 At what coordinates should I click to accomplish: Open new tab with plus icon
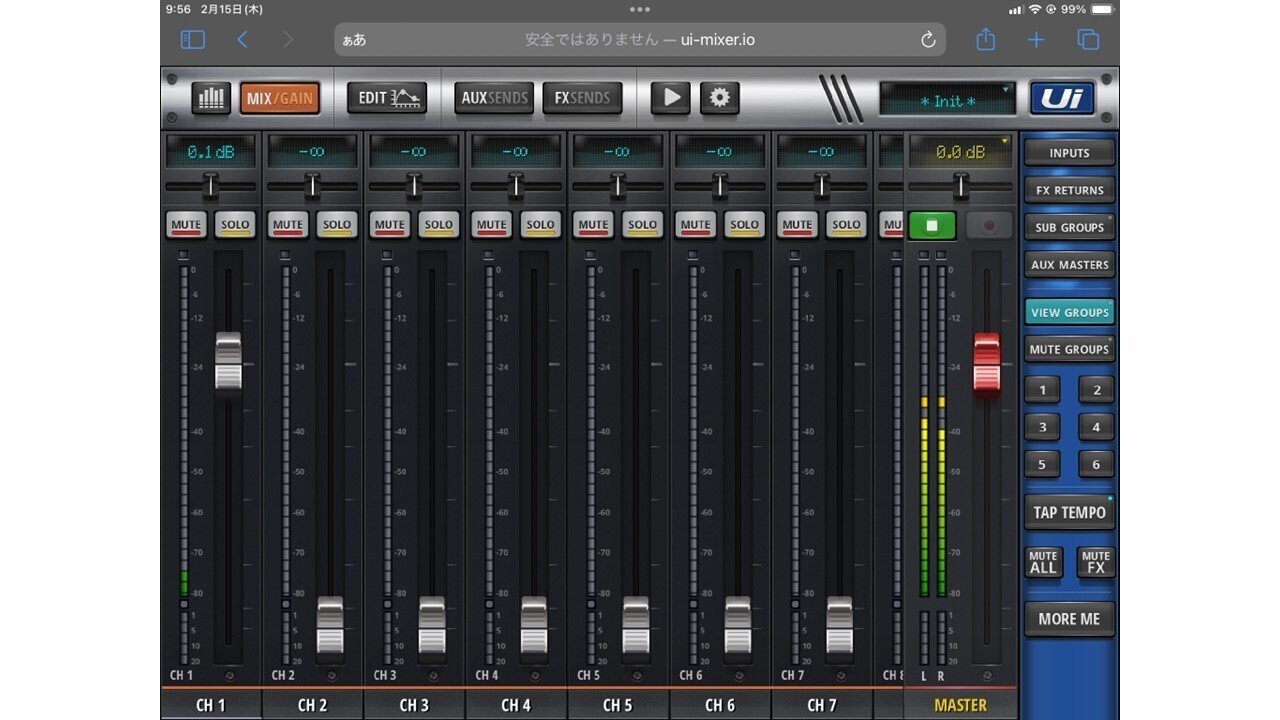(1036, 40)
